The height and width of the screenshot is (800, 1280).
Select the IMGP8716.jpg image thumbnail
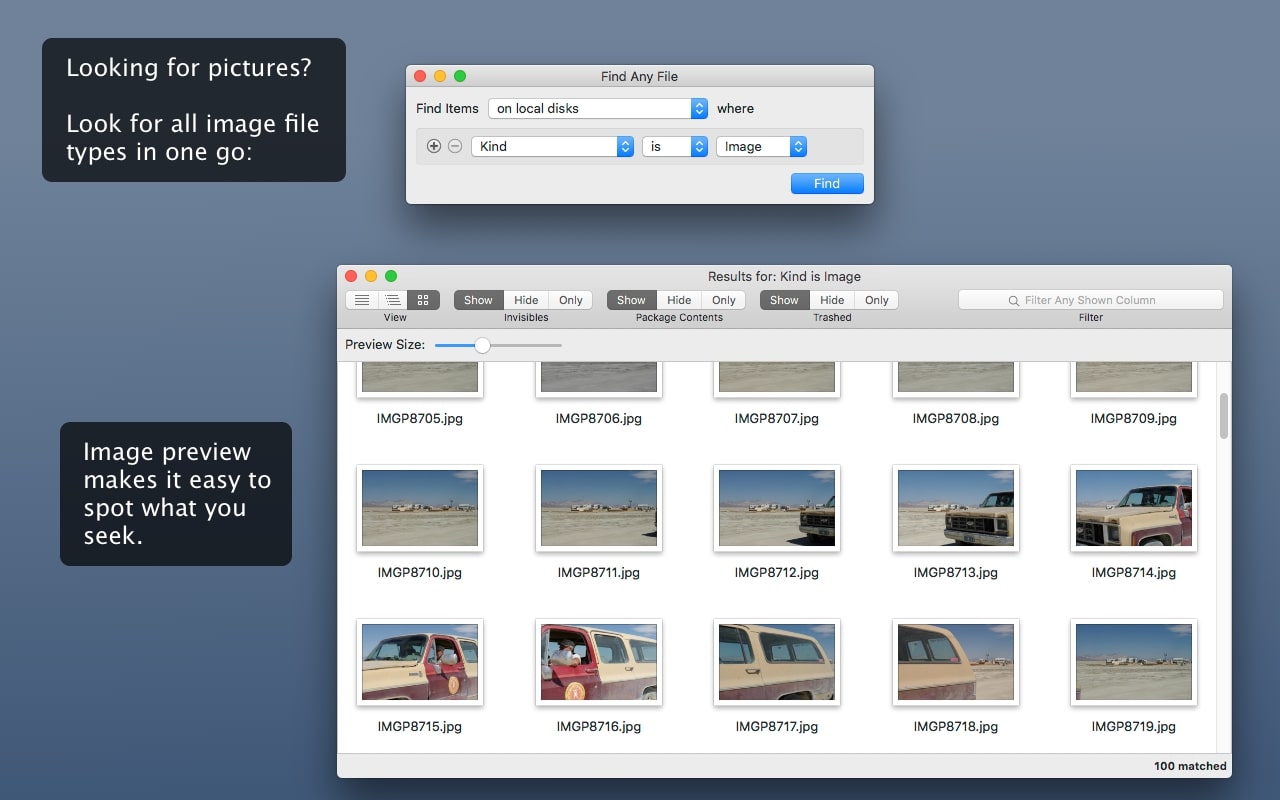tap(598, 662)
